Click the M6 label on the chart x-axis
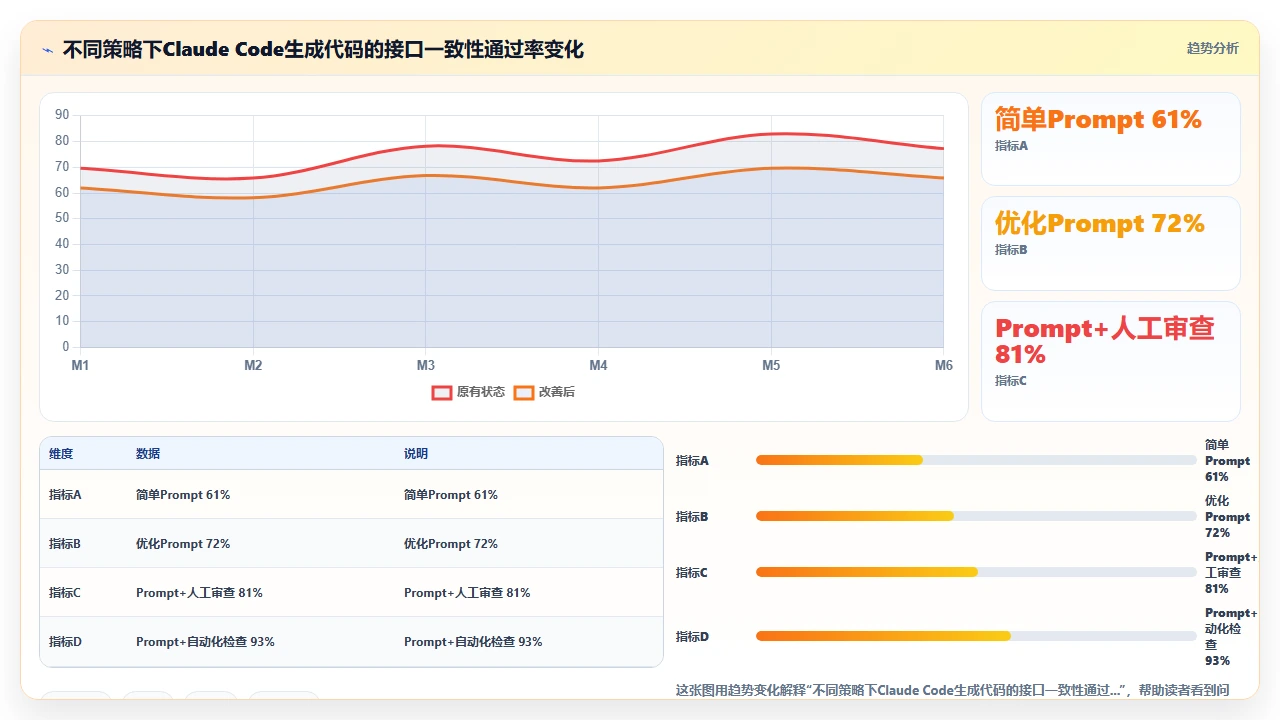Screen dimensions: 1280x720 point(944,366)
